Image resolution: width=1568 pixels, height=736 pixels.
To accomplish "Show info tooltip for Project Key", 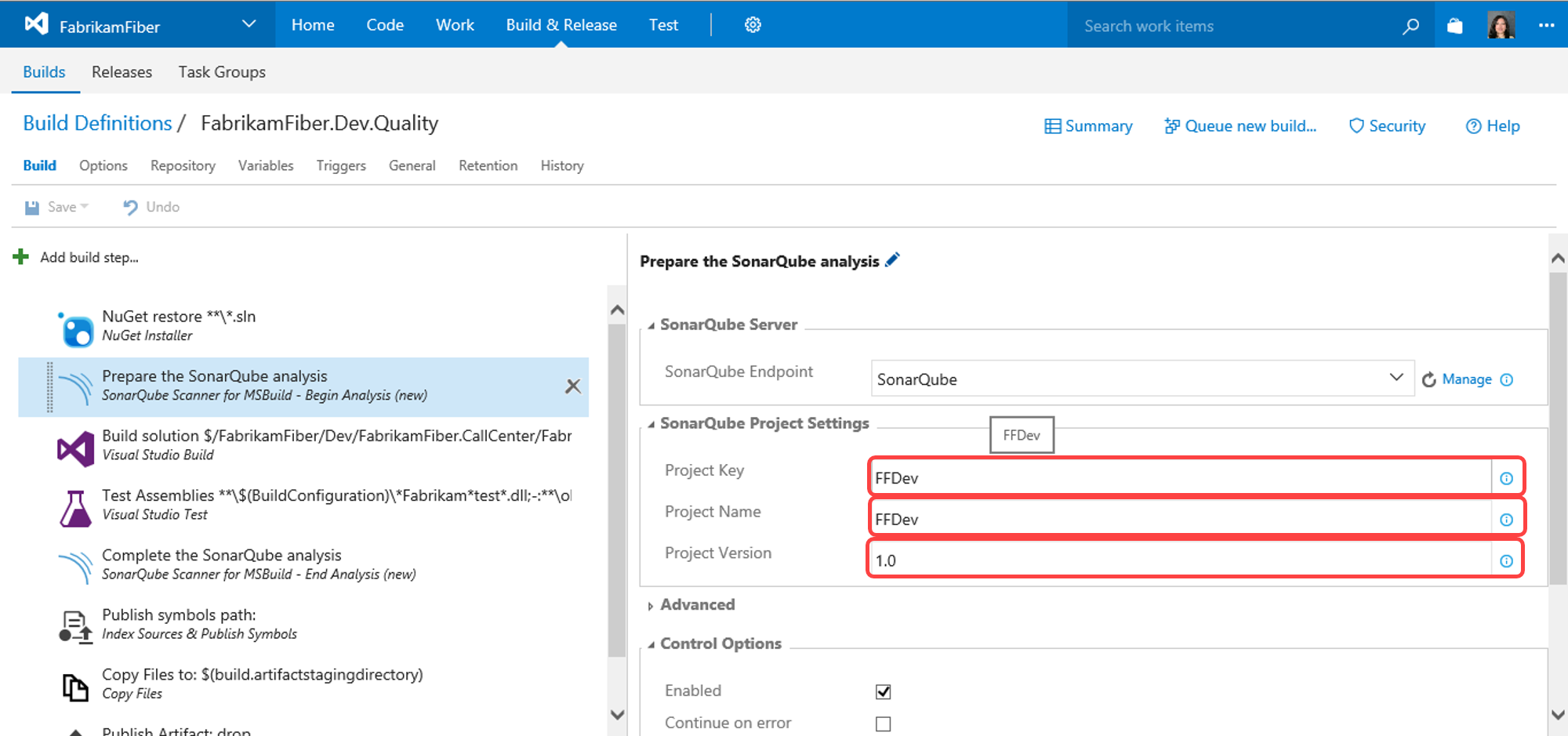I will click(x=1507, y=478).
